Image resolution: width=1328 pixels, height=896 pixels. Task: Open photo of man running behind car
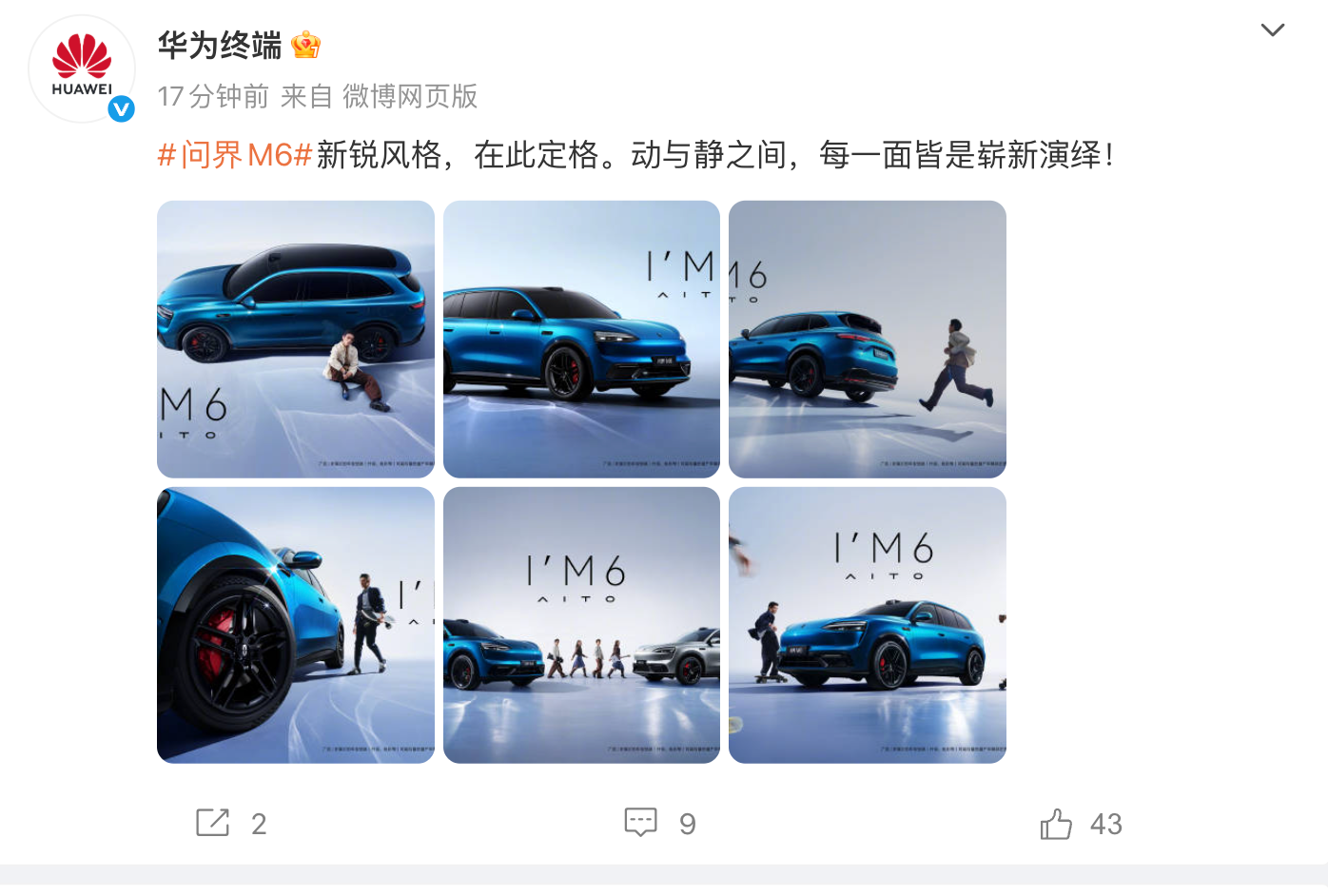pos(868,340)
